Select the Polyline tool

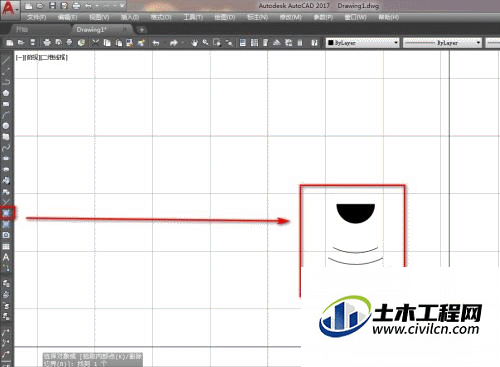tap(6, 82)
